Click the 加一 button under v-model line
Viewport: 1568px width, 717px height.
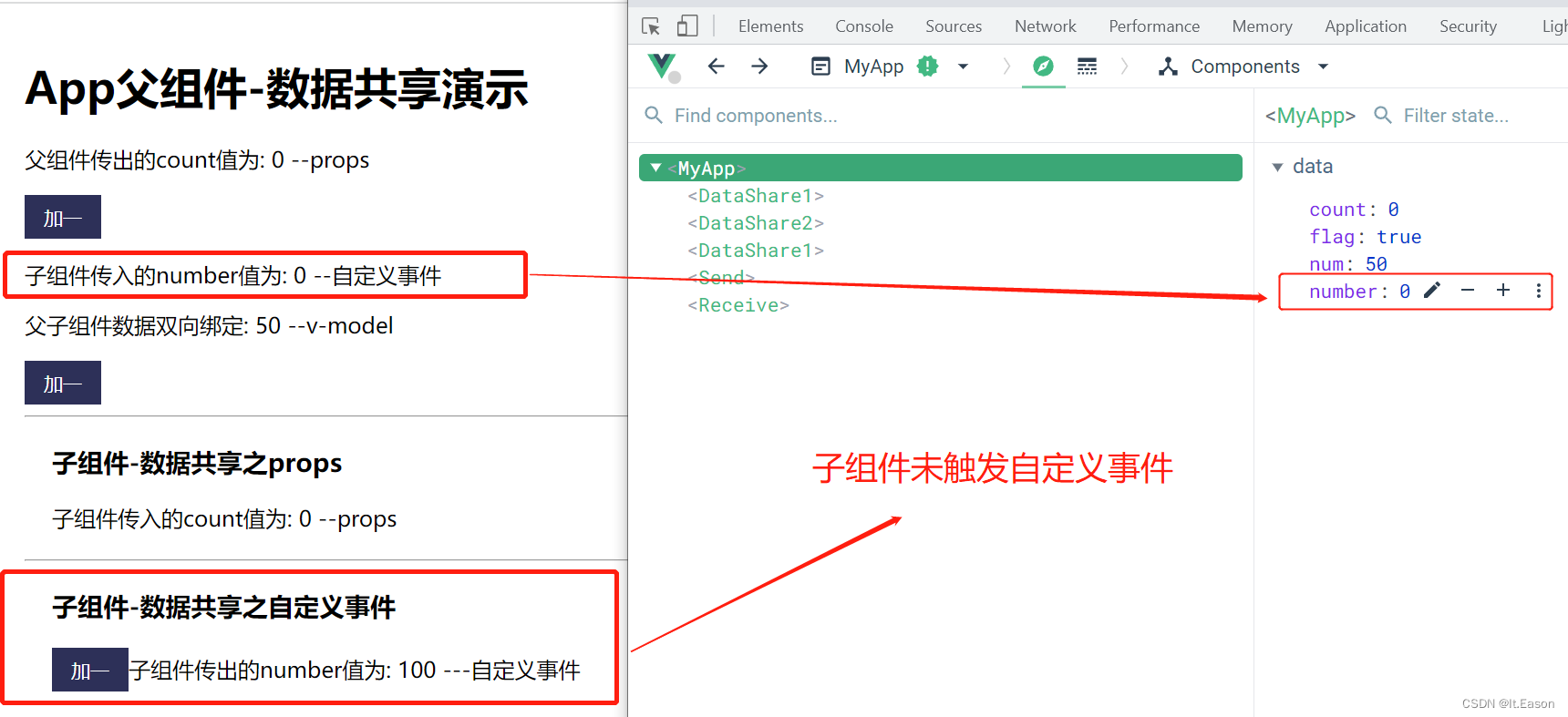[x=63, y=383]
